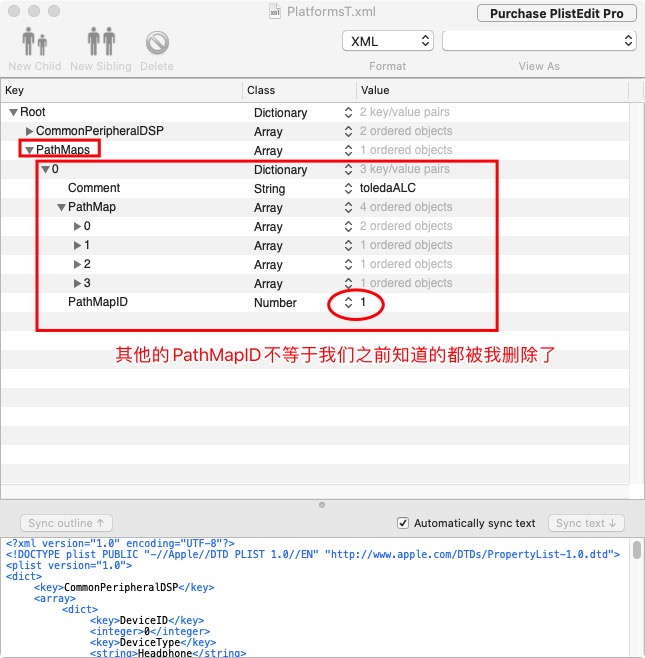Expand PathMap item 2
The height and width of the screenshot is (658, 645).
pos(77,264)
